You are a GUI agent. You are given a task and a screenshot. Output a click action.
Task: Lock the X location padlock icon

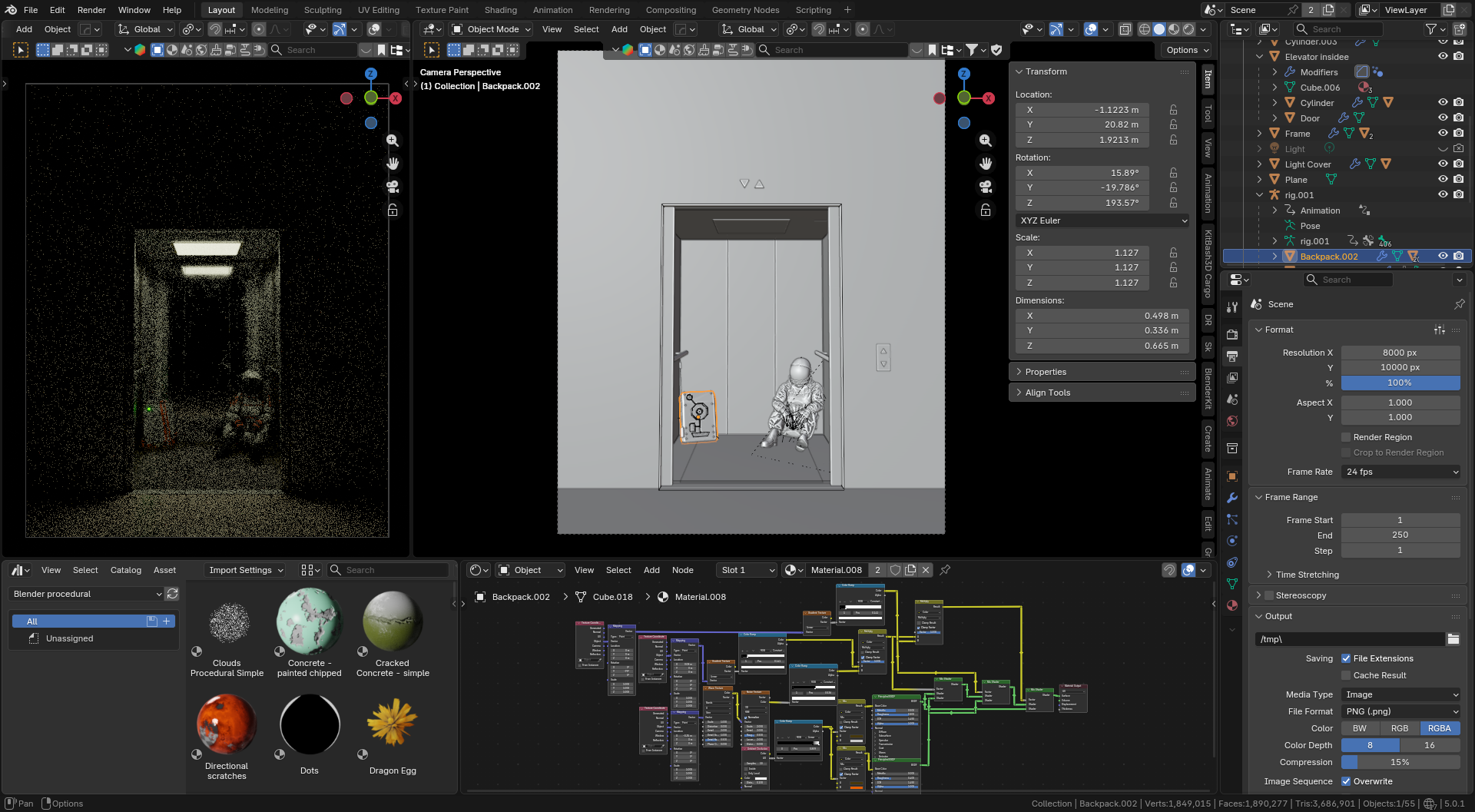1173,110
